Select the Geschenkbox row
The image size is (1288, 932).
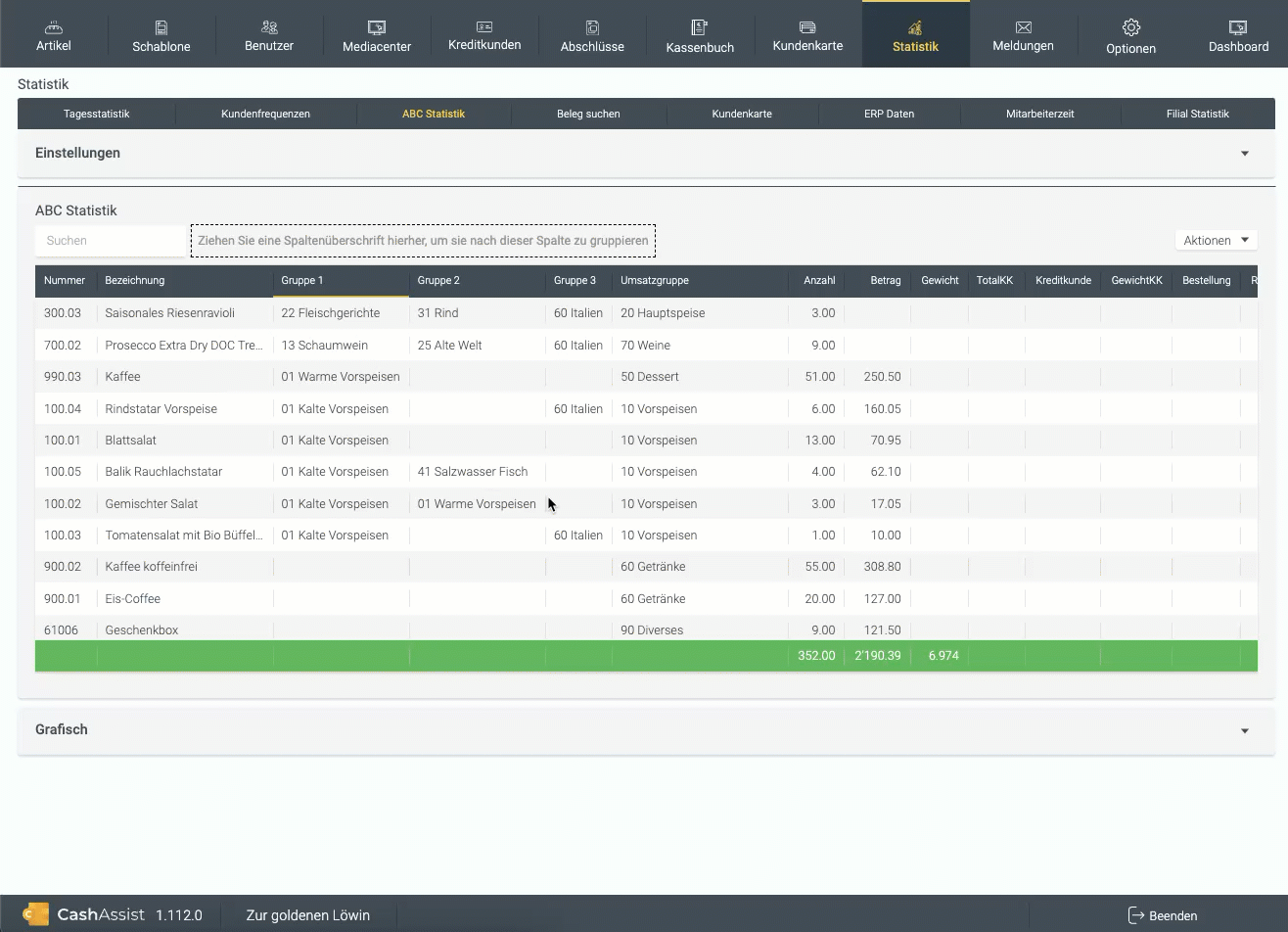(x=646, y=629)
